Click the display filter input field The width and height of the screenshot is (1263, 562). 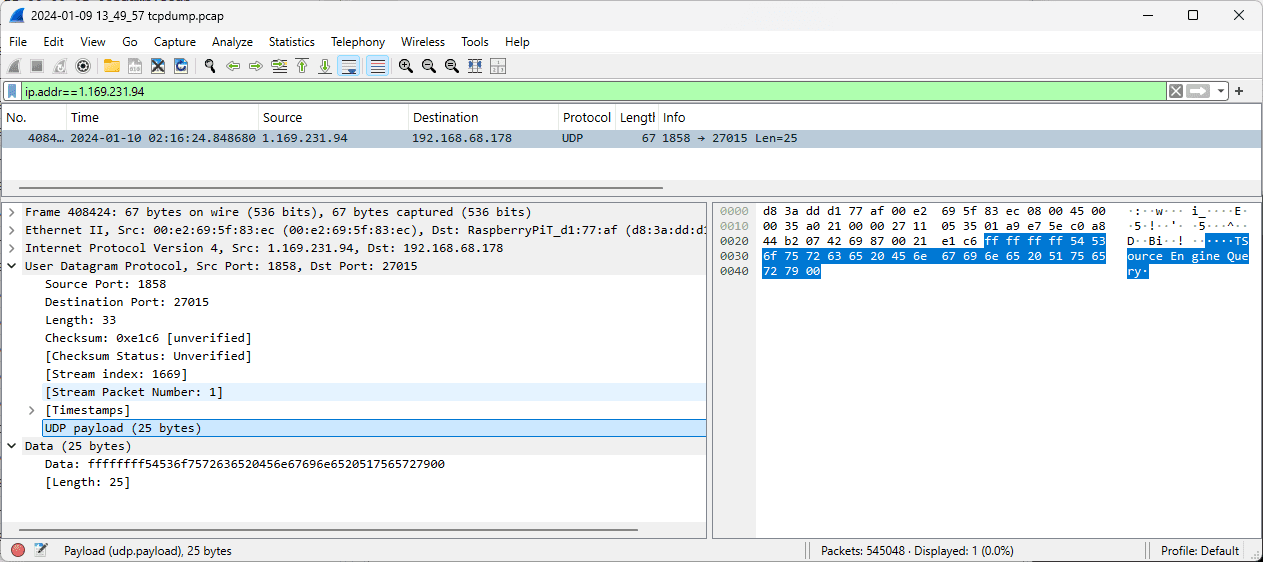click(x=593, y=91)
